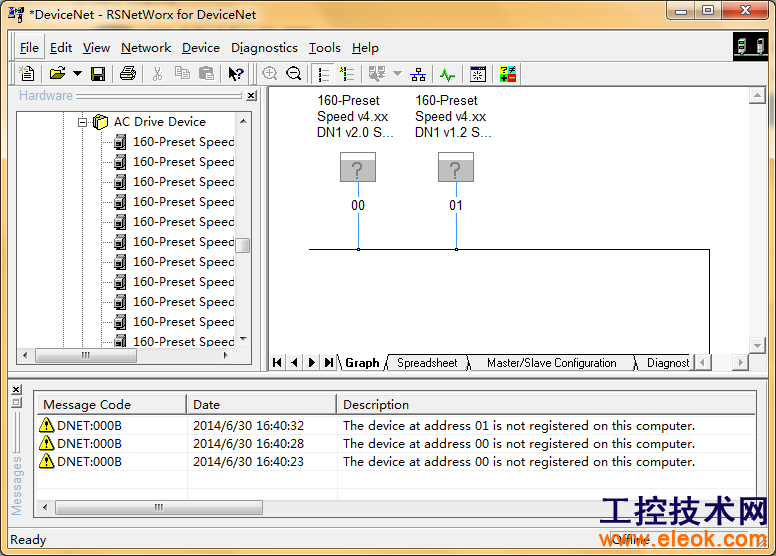
Task: Switch to Master/Slave Configuration tab
Action: 551,363
